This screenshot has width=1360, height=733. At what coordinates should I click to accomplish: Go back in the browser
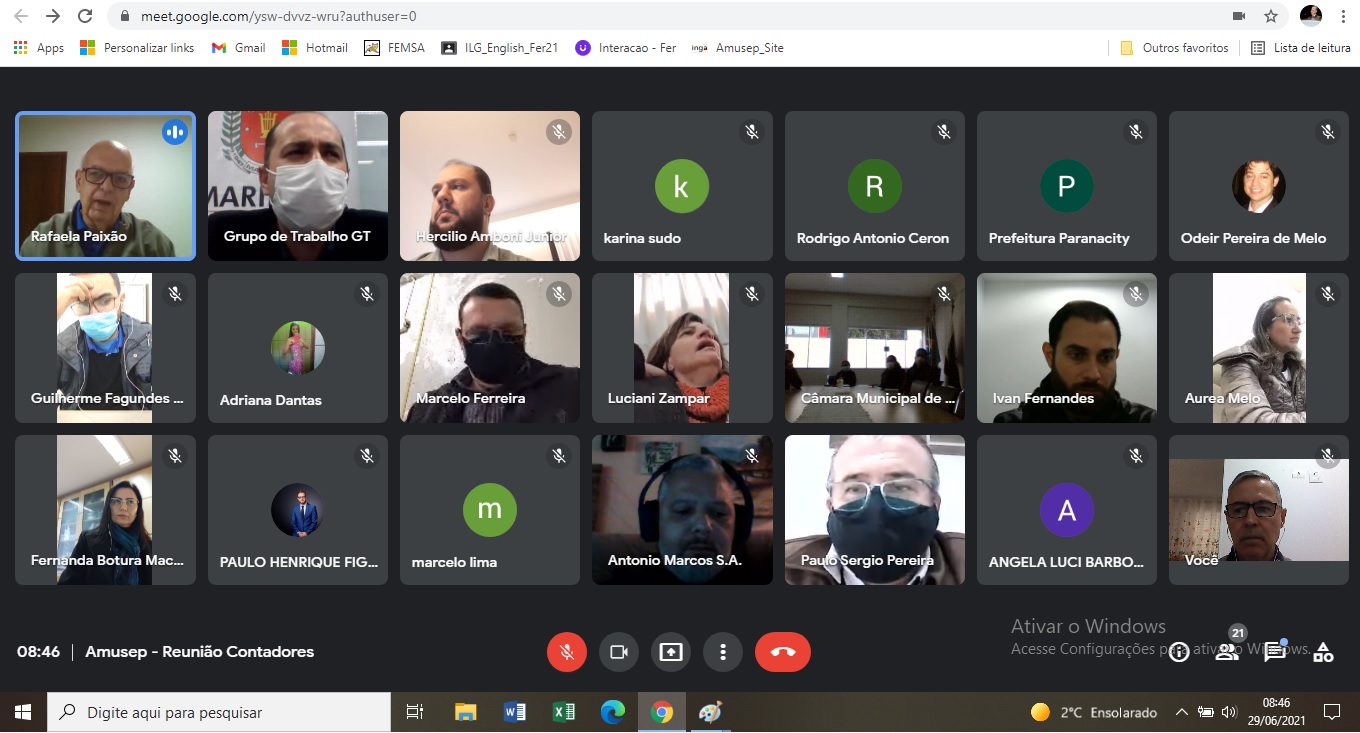(21, 16)
